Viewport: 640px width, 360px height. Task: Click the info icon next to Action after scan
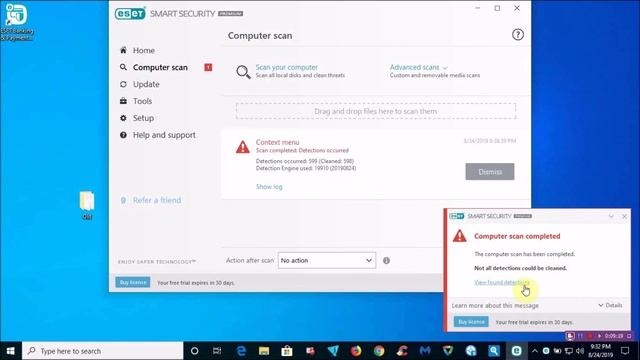point(386,260)
